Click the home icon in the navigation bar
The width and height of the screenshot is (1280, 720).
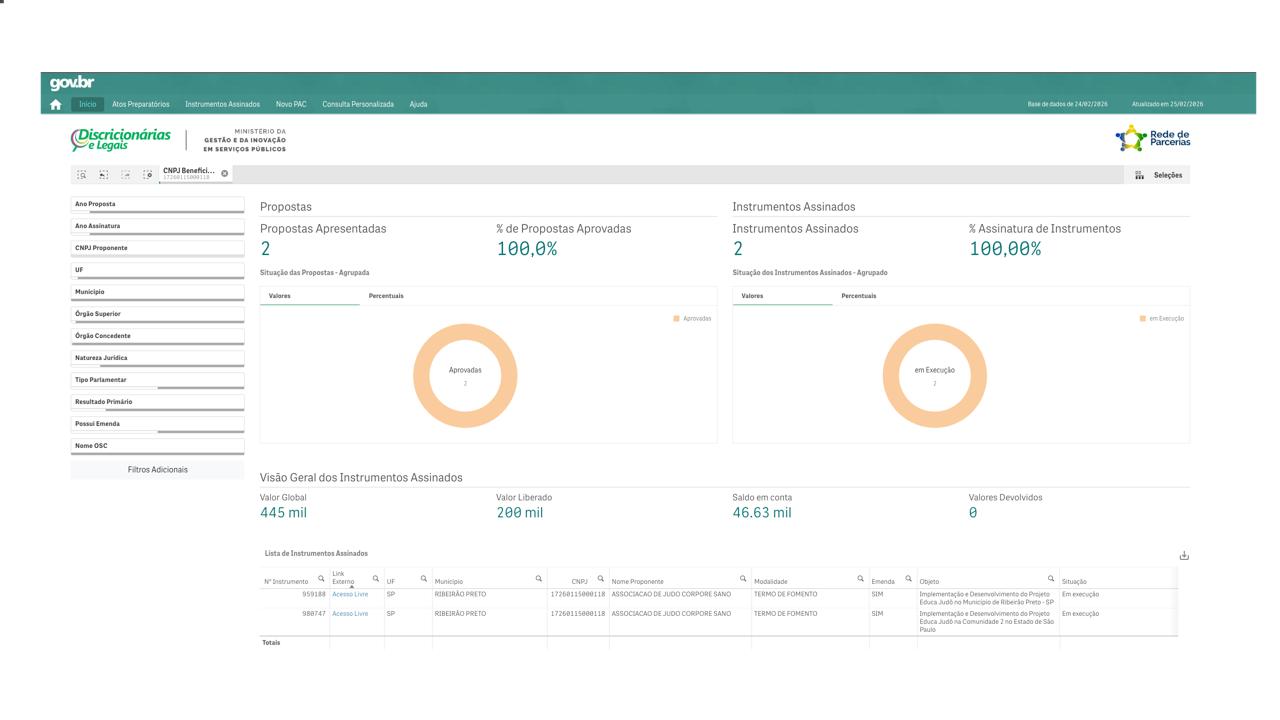[x=55, y=104]
